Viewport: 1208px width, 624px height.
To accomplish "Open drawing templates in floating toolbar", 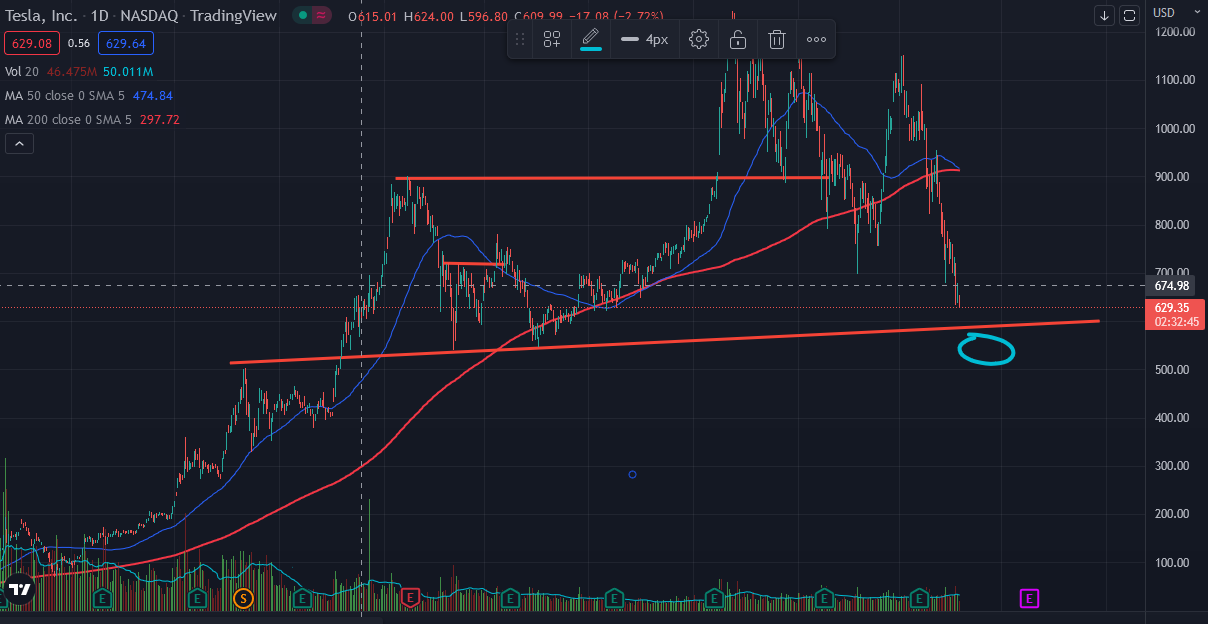I will 552,40.
